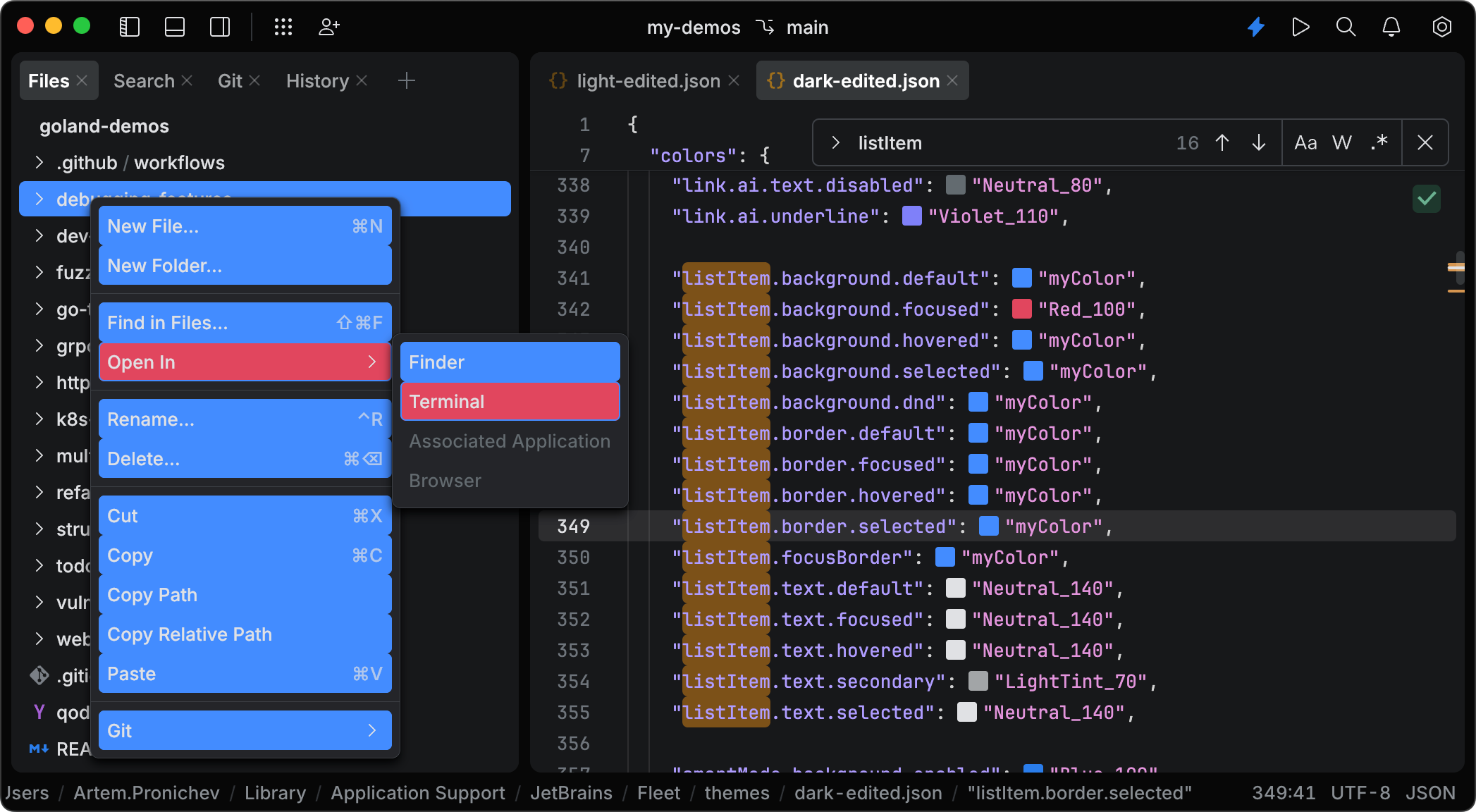Open settings with the gear icon
The height and width of the screenshot is (812, 1476).
click(x=1441, y=27)
